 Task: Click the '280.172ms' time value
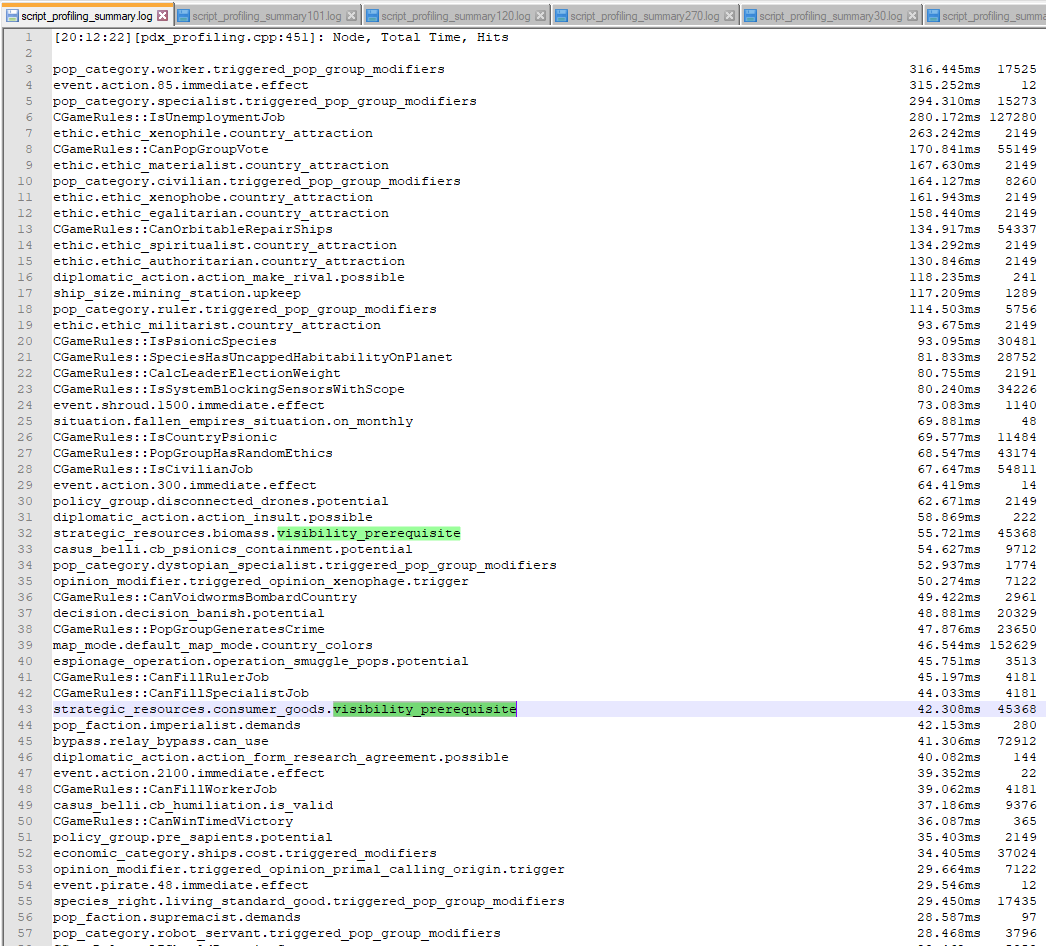(x=945, y=117)
